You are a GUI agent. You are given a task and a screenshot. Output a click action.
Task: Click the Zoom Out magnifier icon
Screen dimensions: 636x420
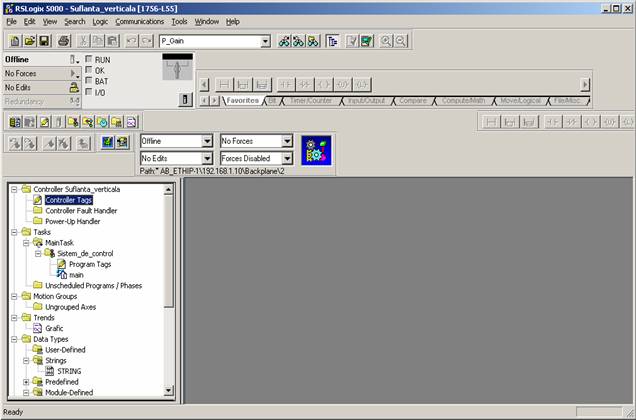pos(401,41)
